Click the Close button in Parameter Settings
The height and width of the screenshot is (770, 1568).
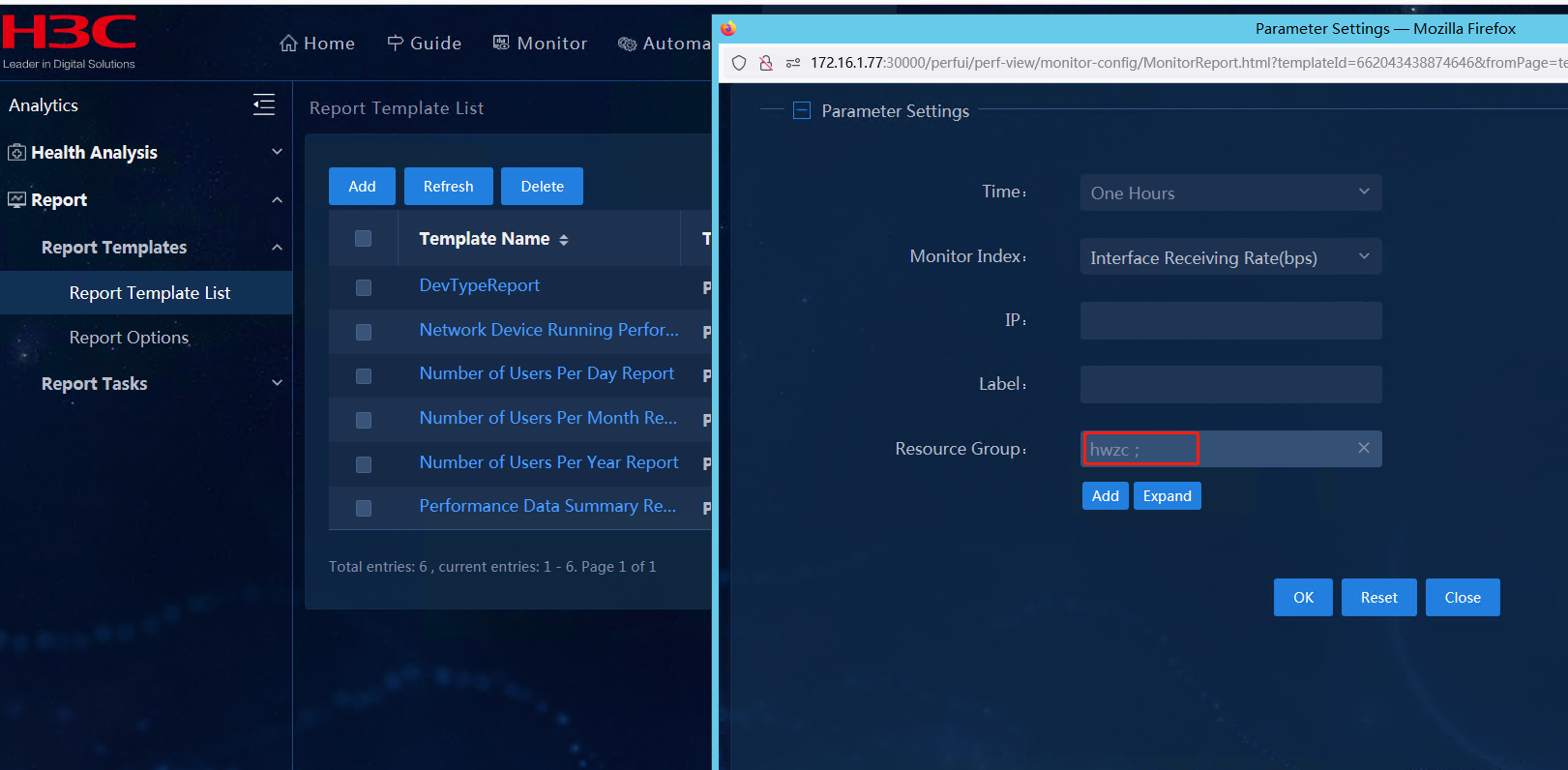tap(1463, 597)
